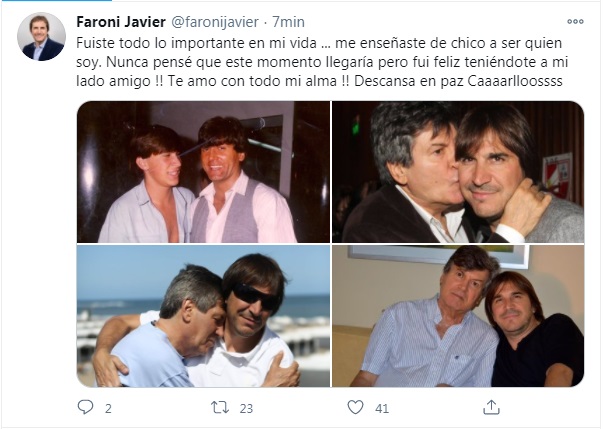Viewport: 604px width, 429px height.
Task: Open the 7min tweet timestamp
Action: [289, 22]
